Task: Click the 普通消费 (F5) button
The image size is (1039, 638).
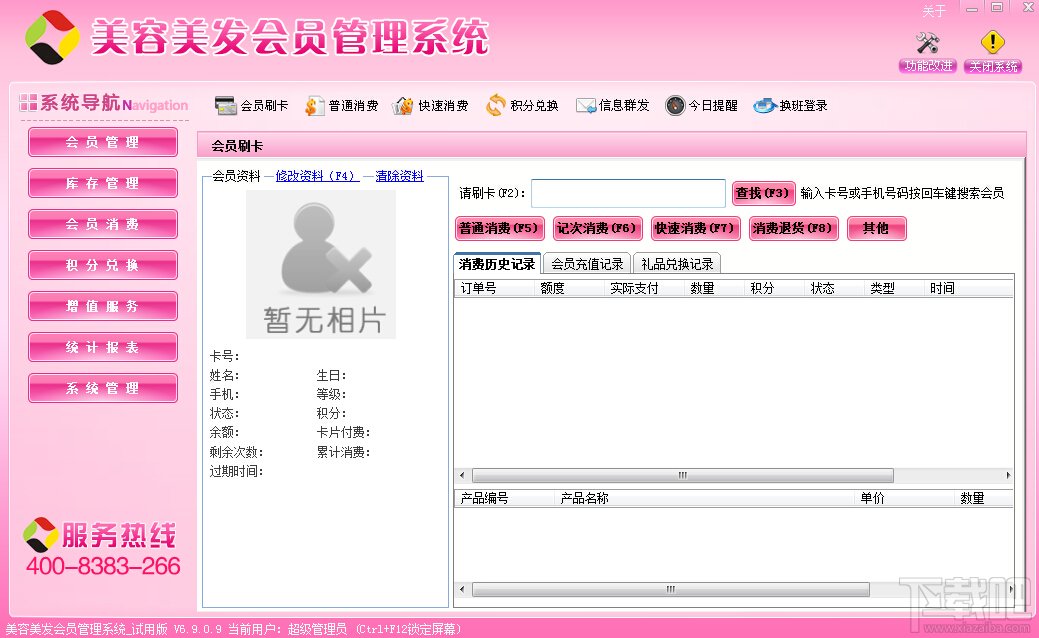Action: coord(500,229)
